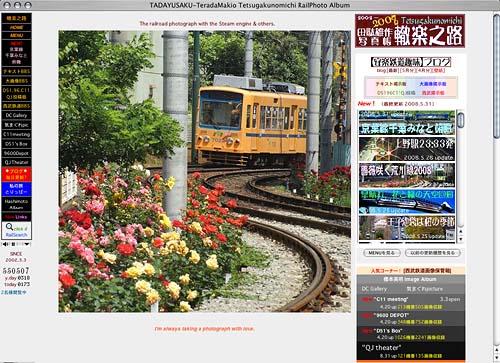Open the Ueno Station 23:33 banner thumbnail
This screenshot has height=363, width=500.
click(407, 149)
